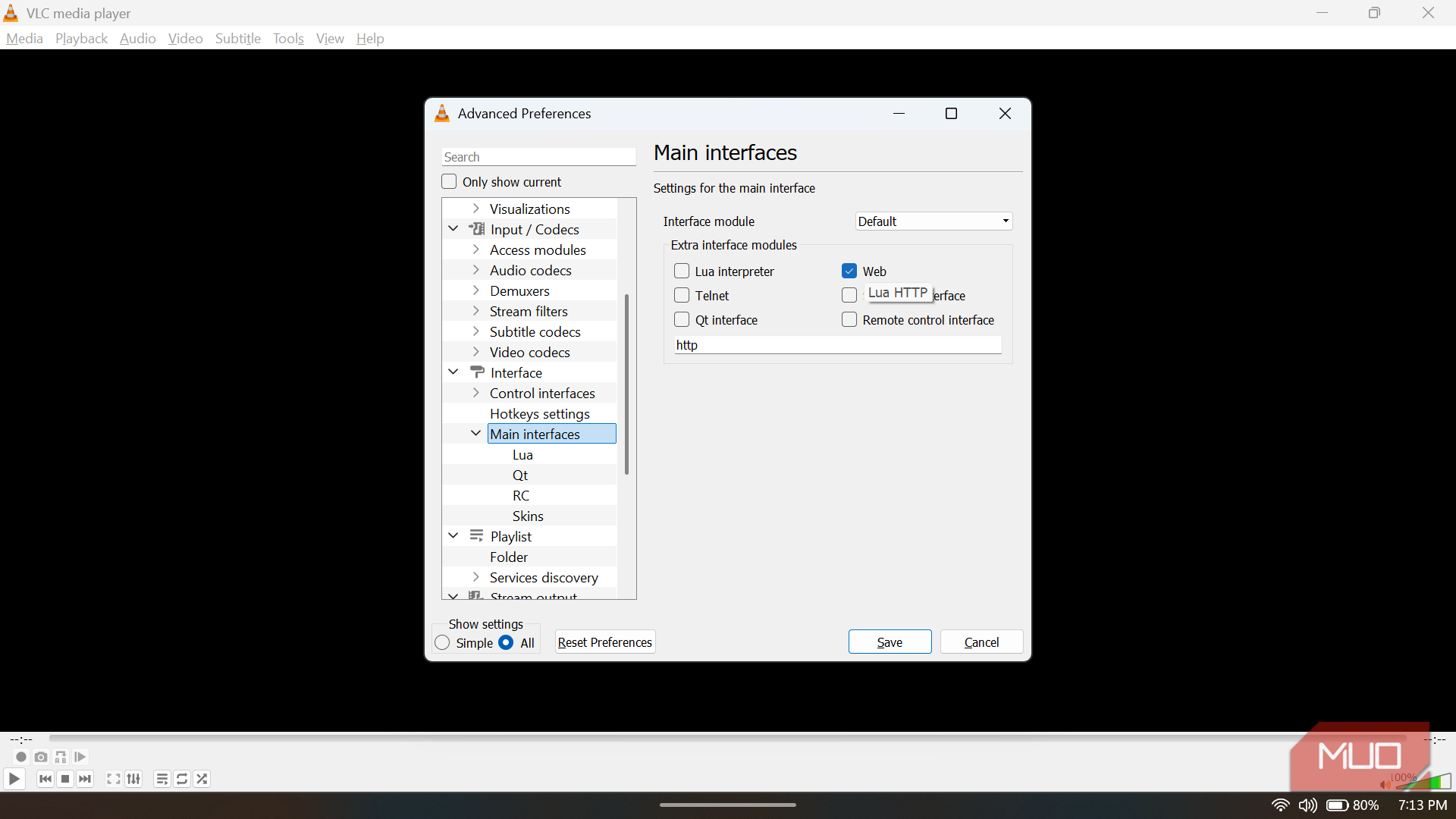Click the record button icon
Image resolution: width=1456 pixels, height=819 pixels.
(x=21, y=757)
